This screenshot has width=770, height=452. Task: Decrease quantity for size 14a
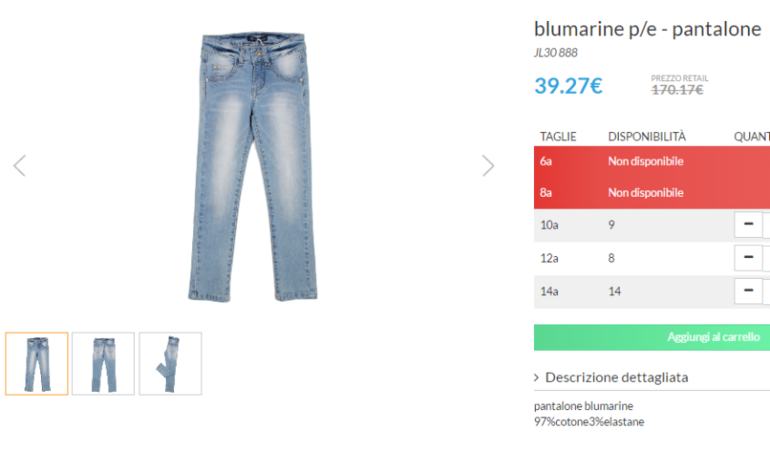pyautogui.click(x=747, y=291)
